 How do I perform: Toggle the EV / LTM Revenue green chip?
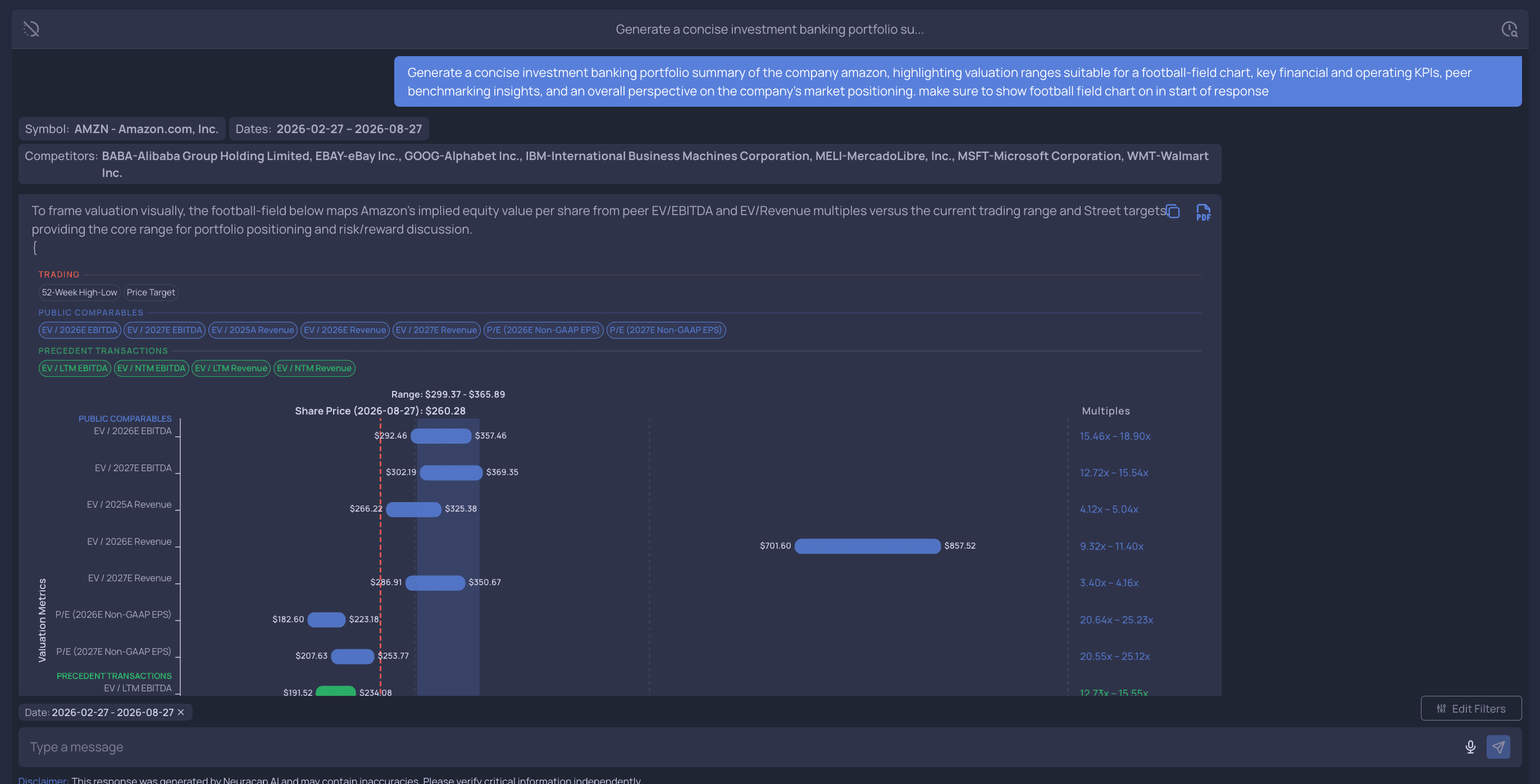[x=231, y=368]
